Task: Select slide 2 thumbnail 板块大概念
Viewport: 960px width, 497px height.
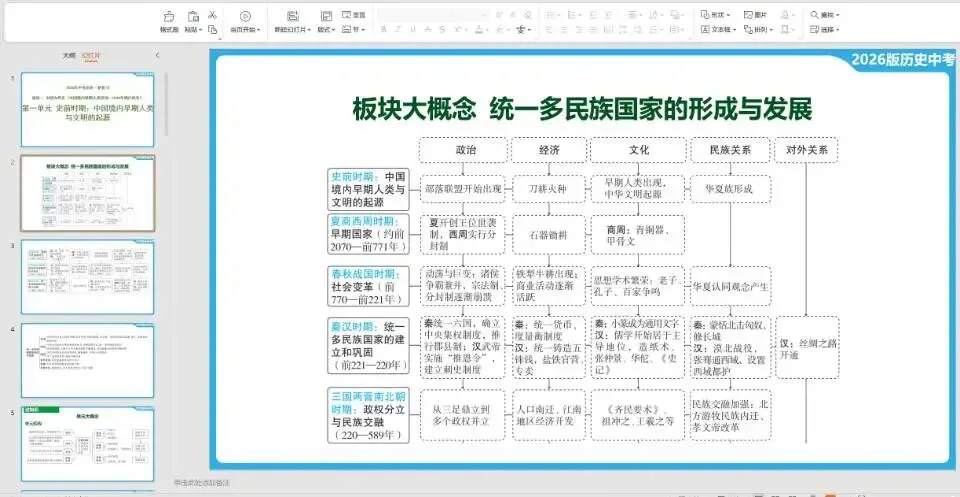Action: pyautogui.click(x=88, y=193)
